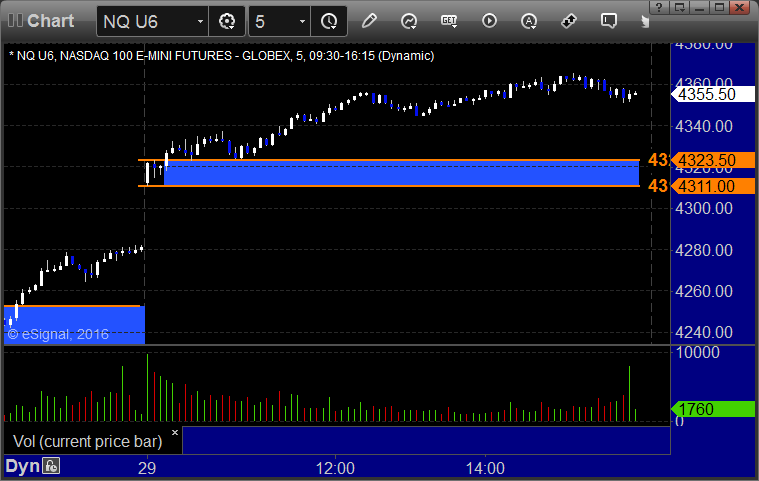Click the chart title NQ U6 NASDAQ text
This screenshot has height=481, width=759.
tap(222, 56)
